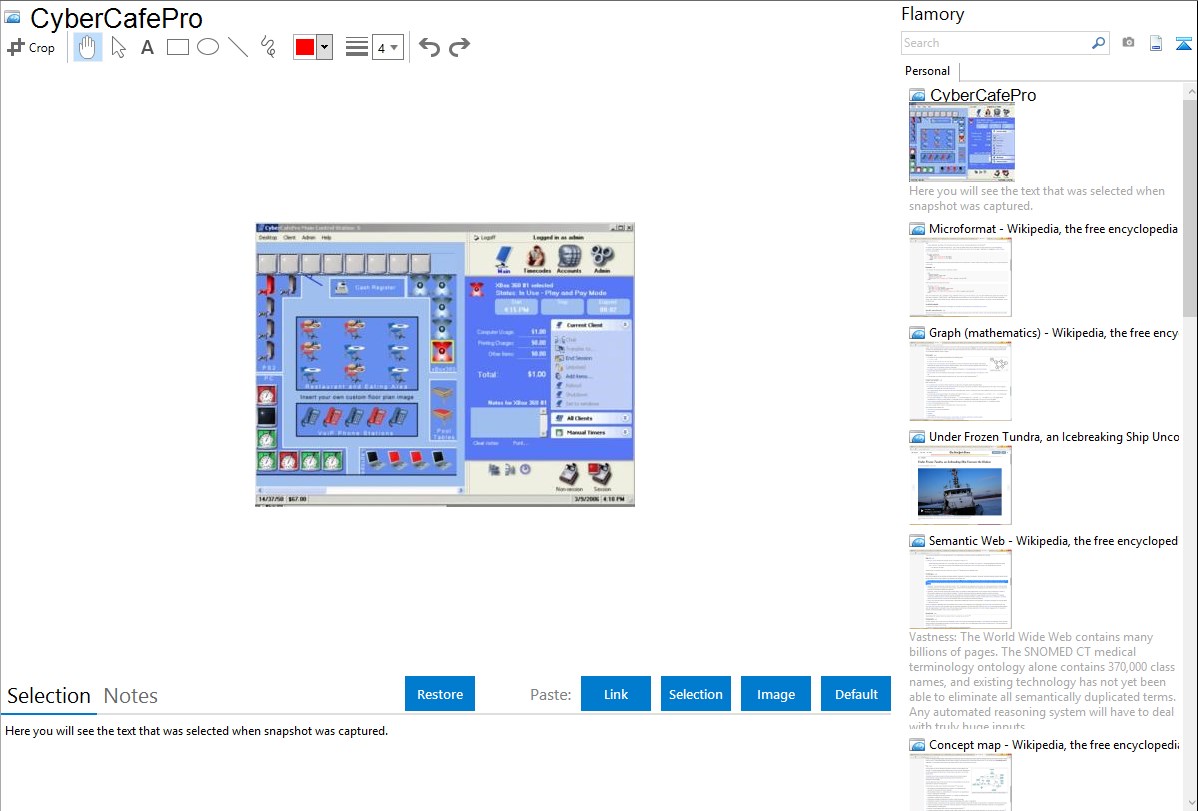Open the color picker dropdown arrow
Image resolution: width=1198 pixels, height=811 pixels.
(325, 47)
